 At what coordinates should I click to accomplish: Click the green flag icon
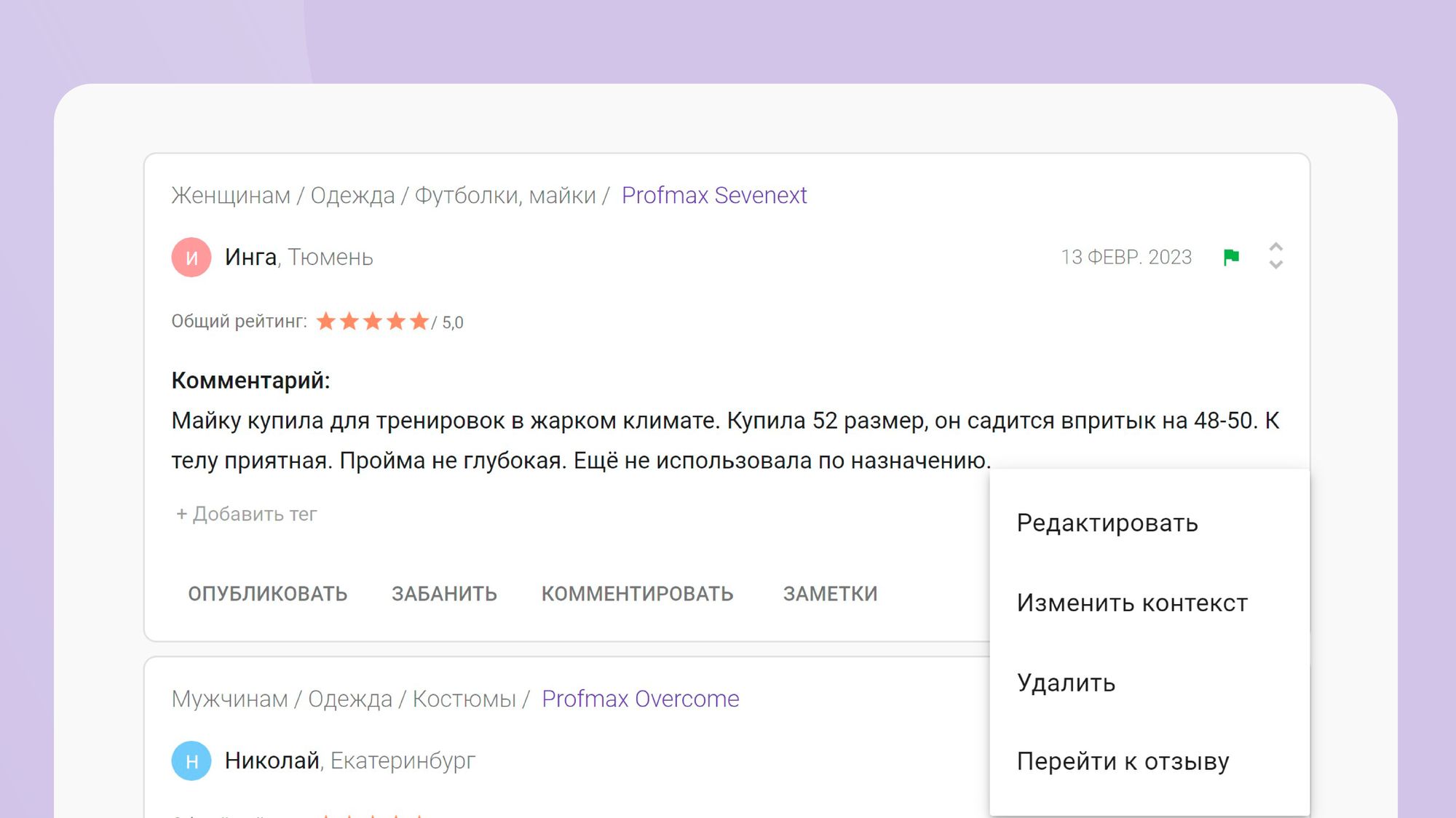tap(1231, 257)
